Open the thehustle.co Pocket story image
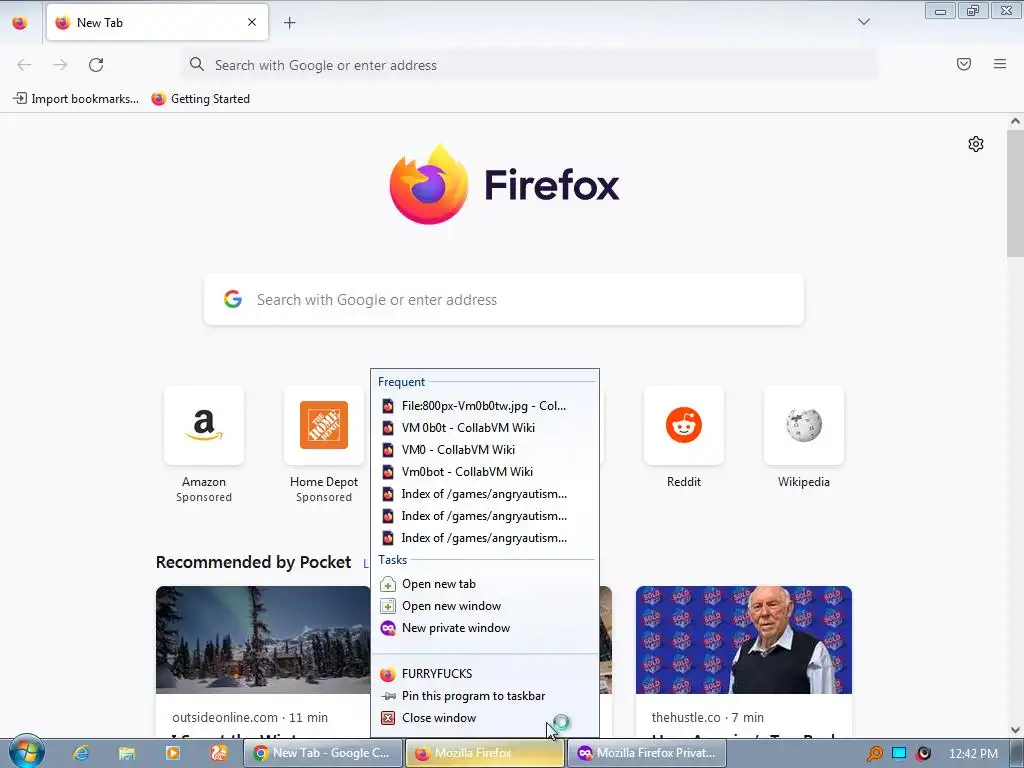1024x768 pixels. [x=744, y=640]
